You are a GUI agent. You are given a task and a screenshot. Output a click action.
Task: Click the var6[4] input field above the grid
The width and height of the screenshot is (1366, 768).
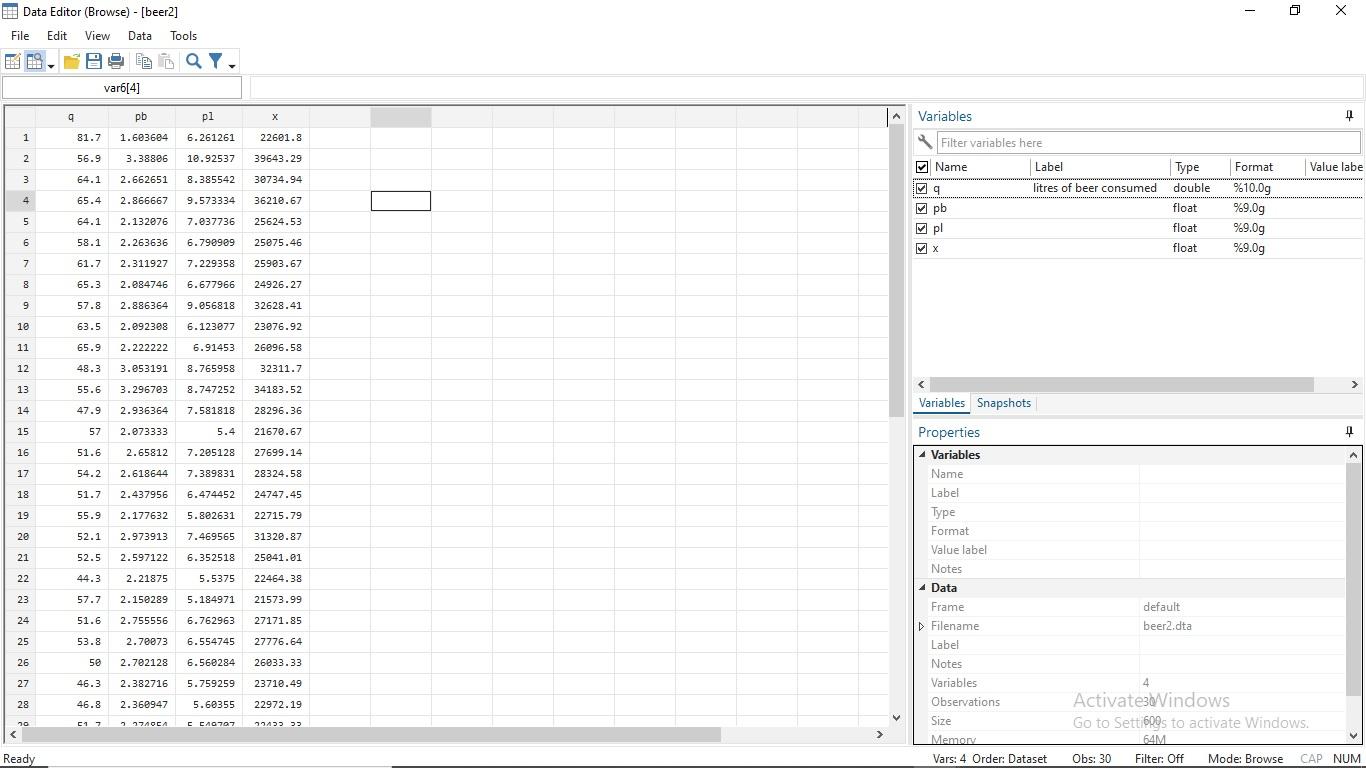(120, 87)
